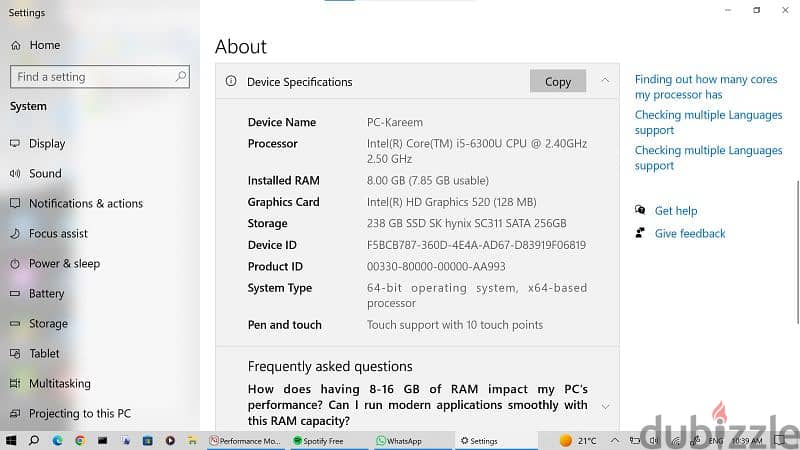Click the Settings page vertical scrollbar

[797, 252]
